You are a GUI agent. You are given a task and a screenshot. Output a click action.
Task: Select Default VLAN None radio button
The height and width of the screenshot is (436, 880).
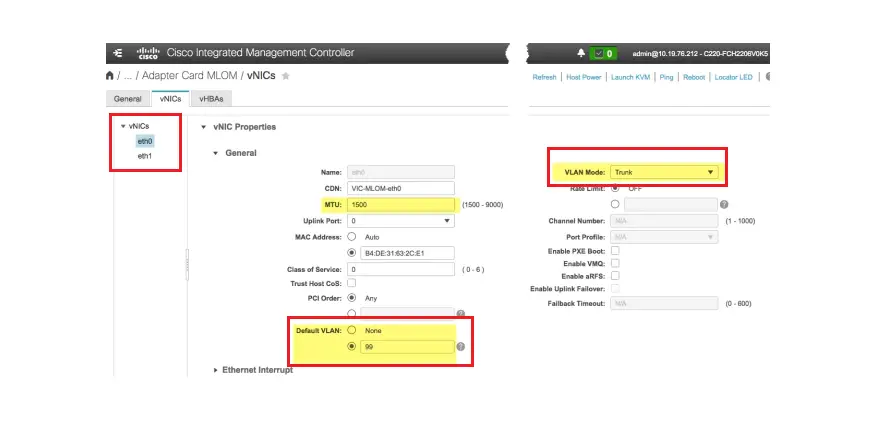(x=352, y=330)
